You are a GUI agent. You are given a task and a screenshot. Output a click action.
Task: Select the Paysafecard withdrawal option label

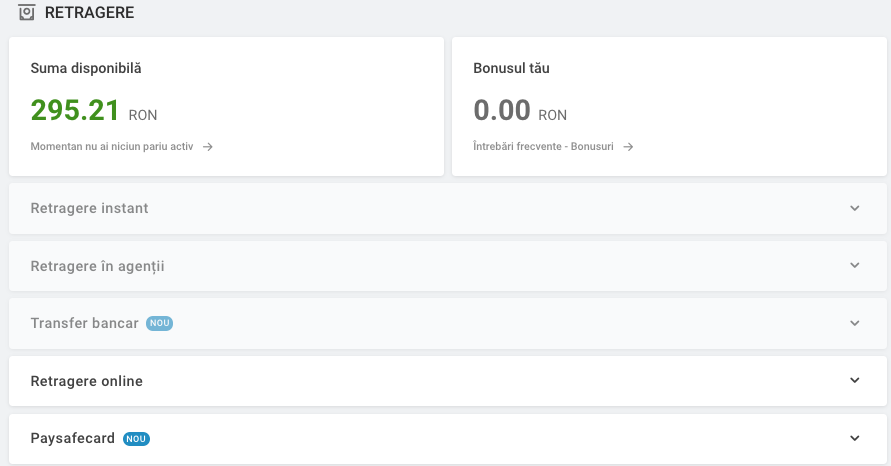[72, 439]
